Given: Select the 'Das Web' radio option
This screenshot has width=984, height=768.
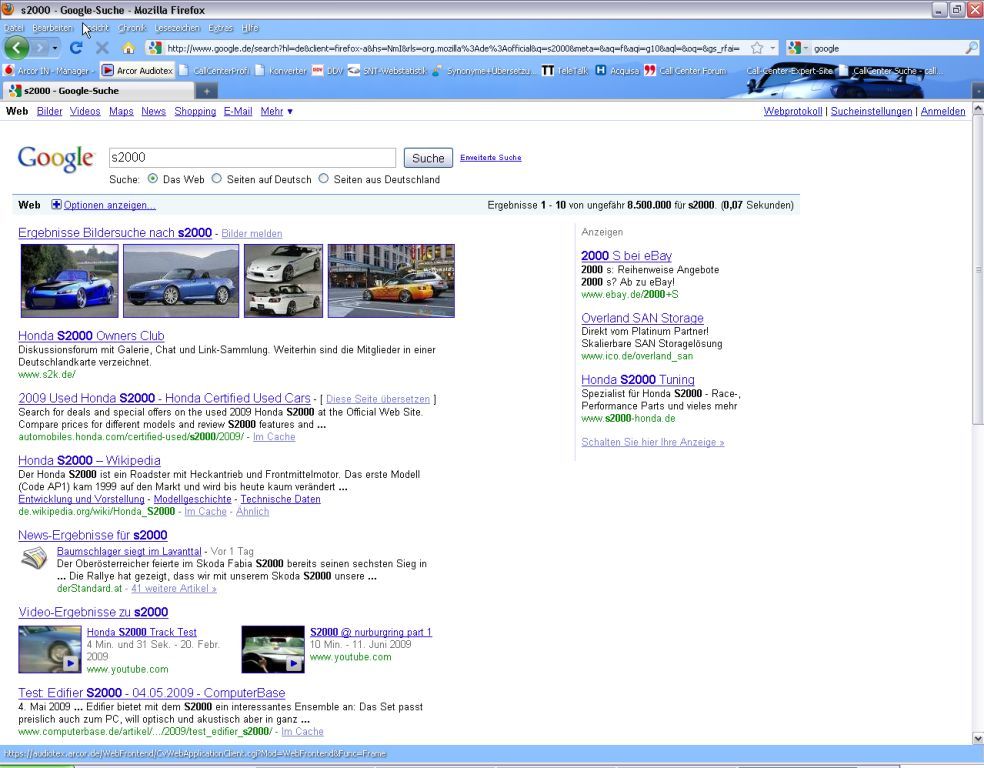Looking at the screenshot, I should (153, 179).
